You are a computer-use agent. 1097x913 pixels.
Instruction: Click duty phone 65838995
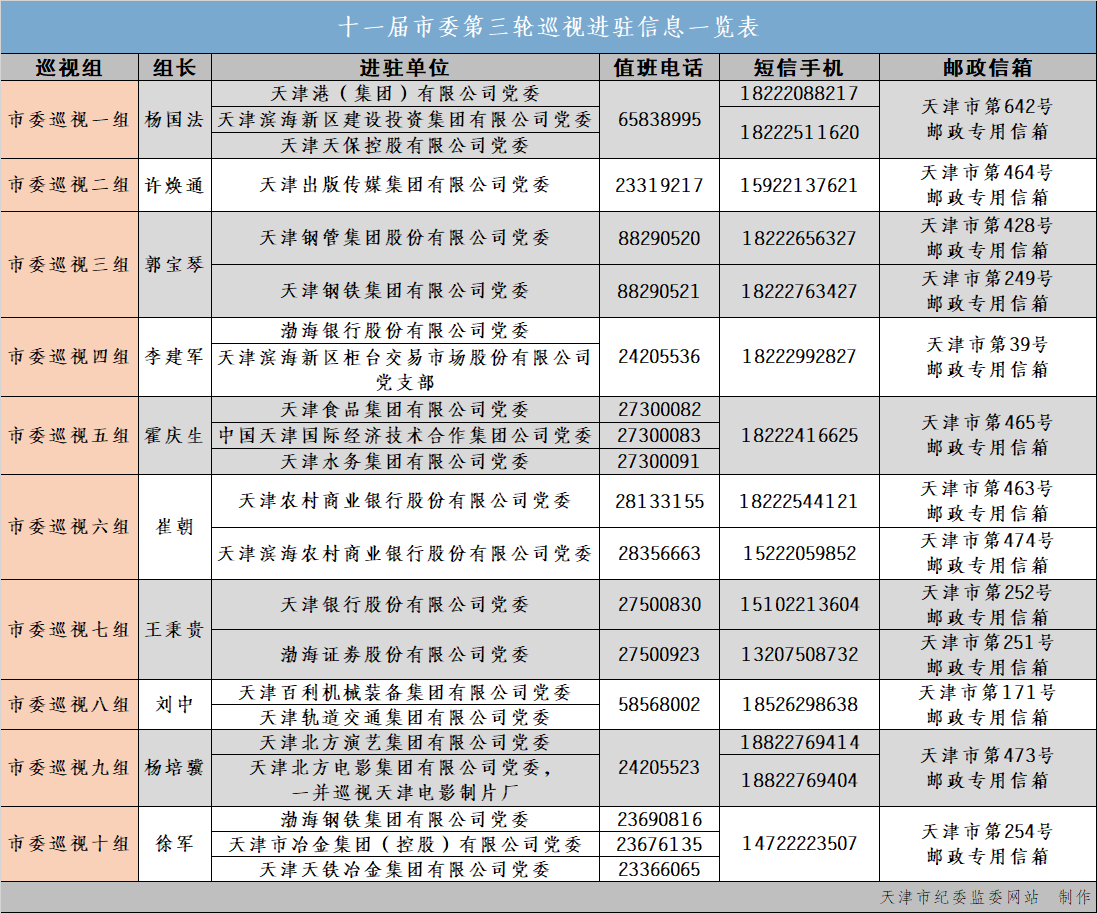(x=659, y=120)
